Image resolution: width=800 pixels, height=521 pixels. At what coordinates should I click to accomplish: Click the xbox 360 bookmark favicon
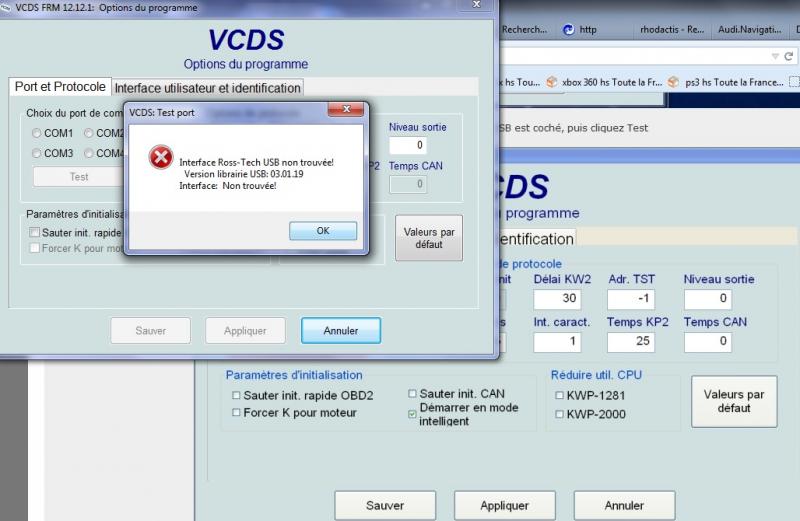coord(552,82)
